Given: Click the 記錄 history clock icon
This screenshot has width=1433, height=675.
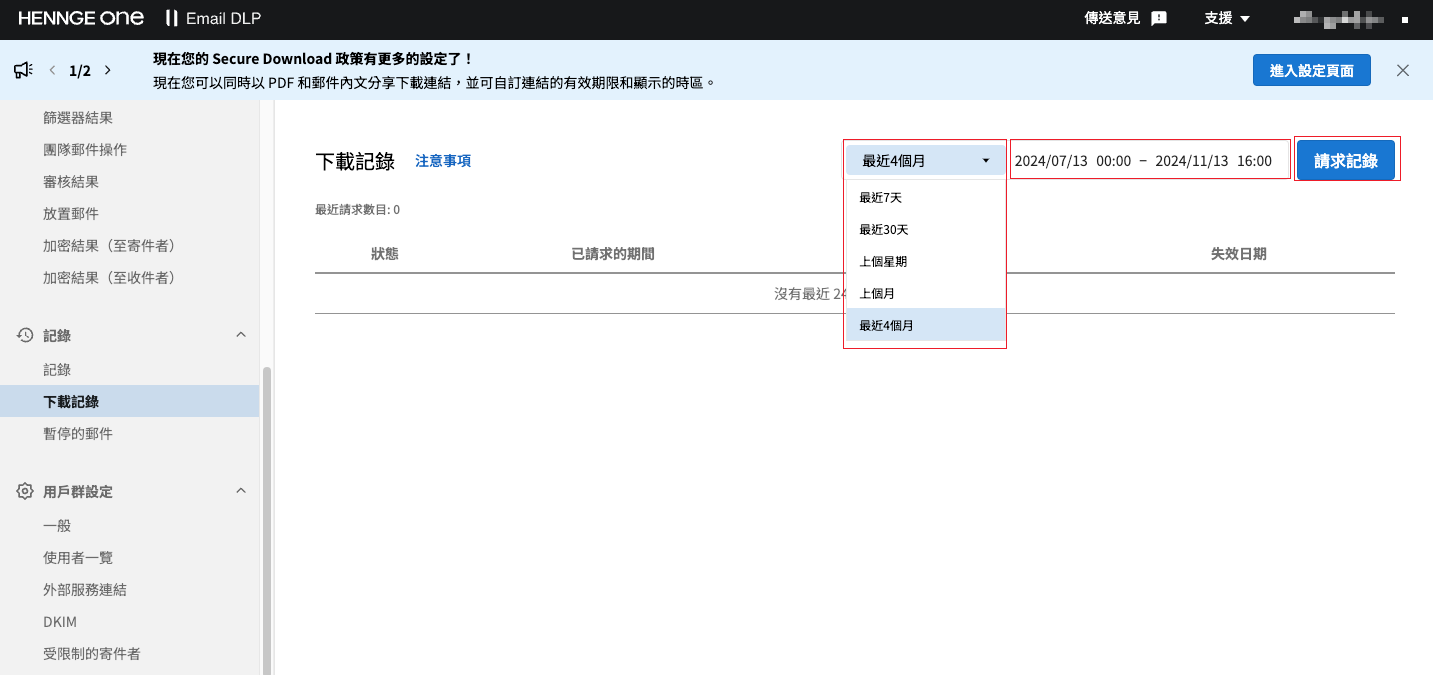Looking at the screenshot, I should click(x=25, y=335).
